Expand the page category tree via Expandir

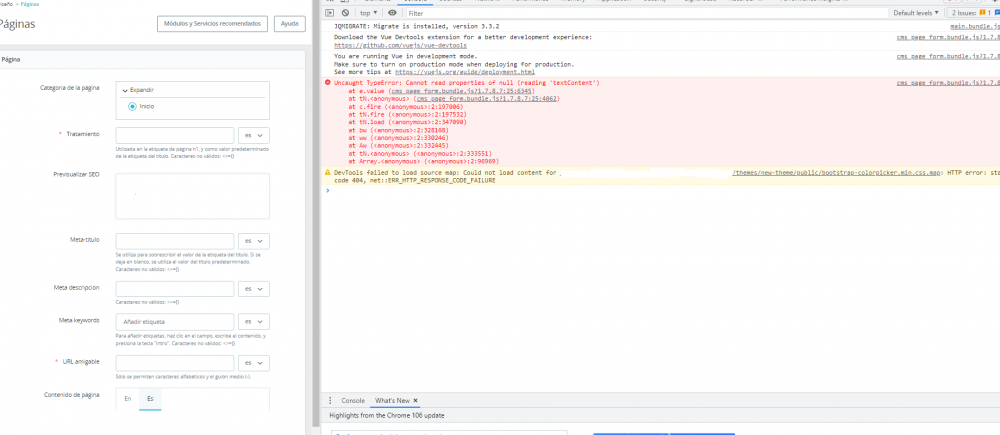[x=138, y=90]
